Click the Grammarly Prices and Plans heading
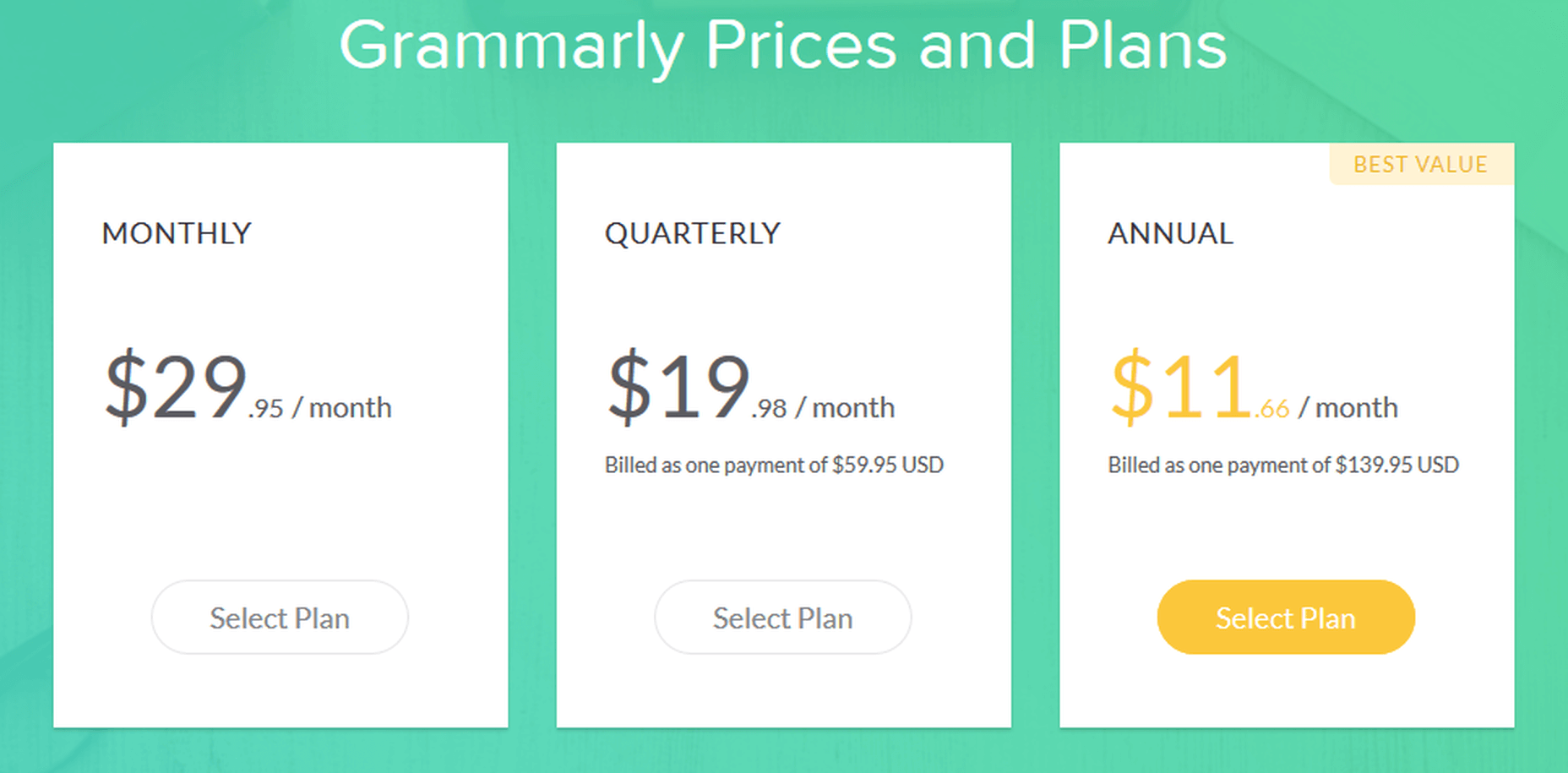The width and height of the screenshot is (1568, 773). click(x=782, y=45)
